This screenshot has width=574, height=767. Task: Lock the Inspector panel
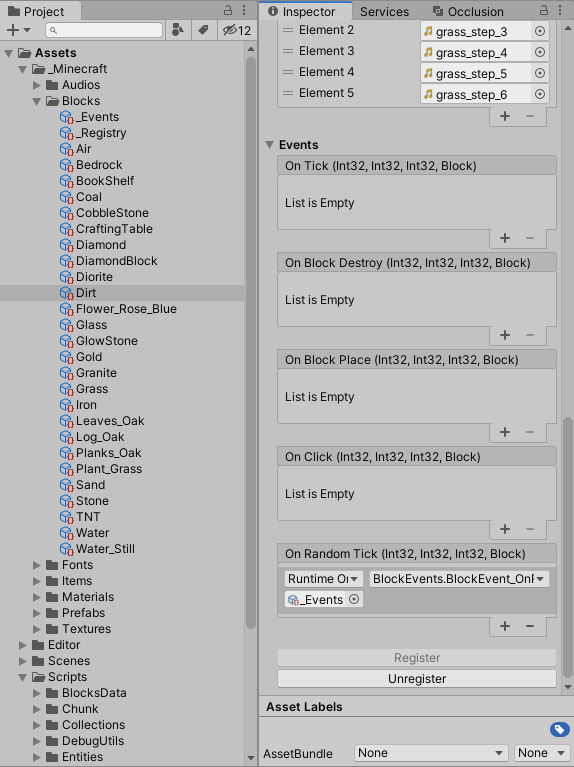(544, 10)
